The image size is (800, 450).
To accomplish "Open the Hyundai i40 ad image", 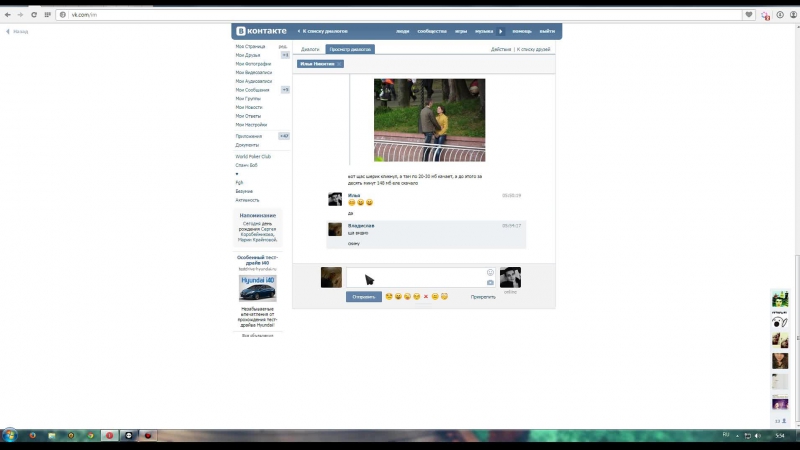I will coord(258,288).
